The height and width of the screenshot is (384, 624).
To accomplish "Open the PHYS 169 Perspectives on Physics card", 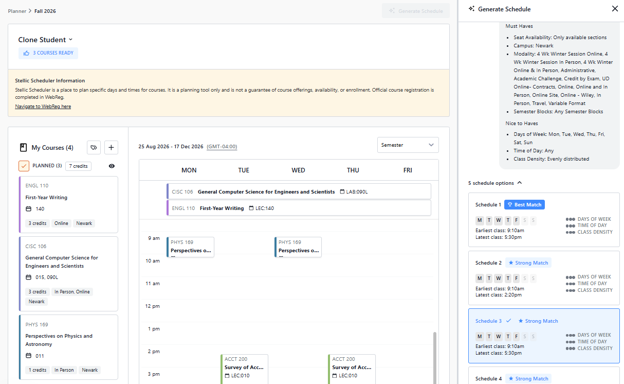I will click(x=68, y=347).
